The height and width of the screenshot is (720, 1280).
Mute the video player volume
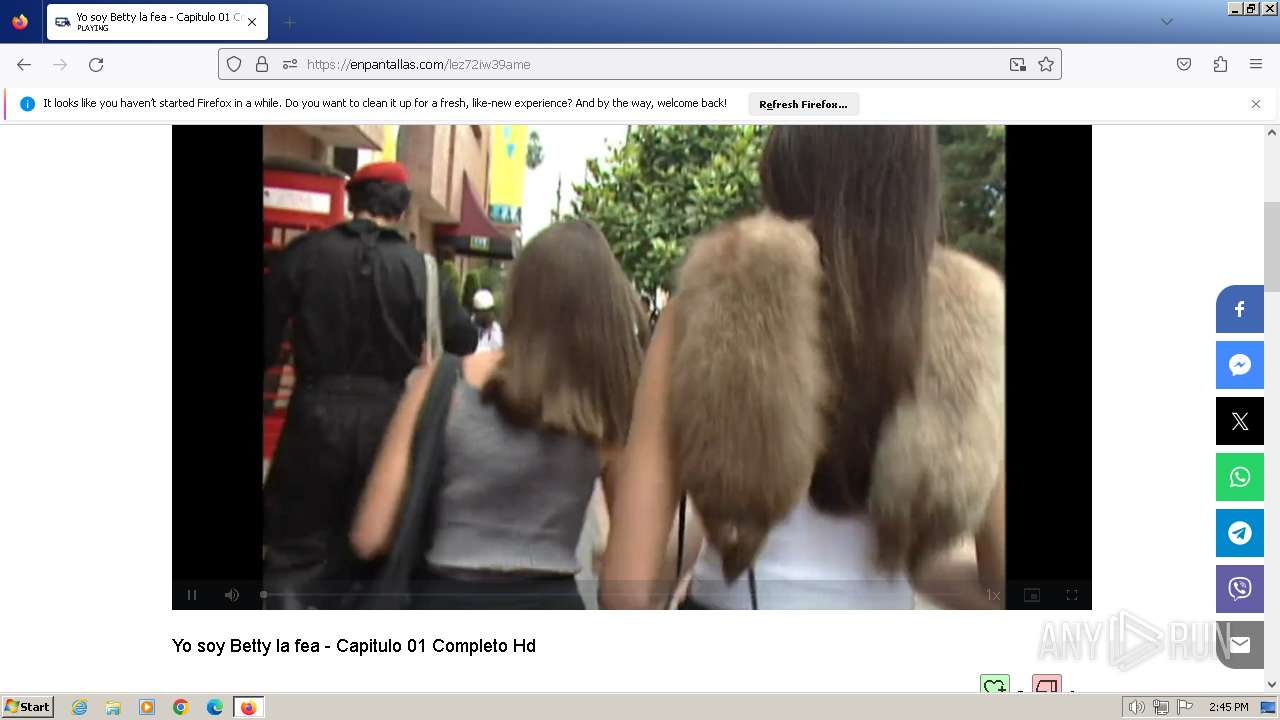(x=232, y=595)
